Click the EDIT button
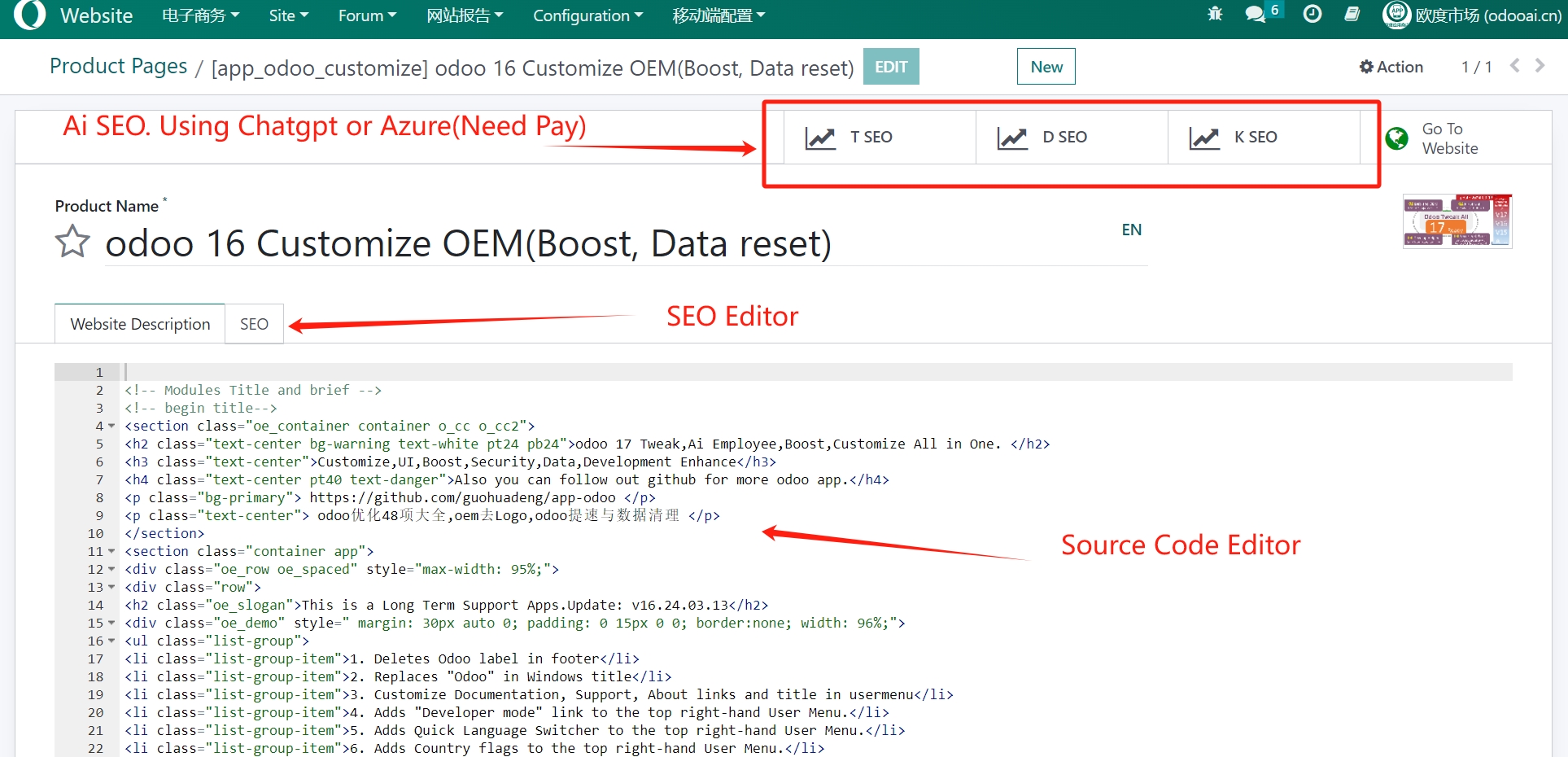Viewport: 1568px width, 757px height. click(x=891, y=67)
